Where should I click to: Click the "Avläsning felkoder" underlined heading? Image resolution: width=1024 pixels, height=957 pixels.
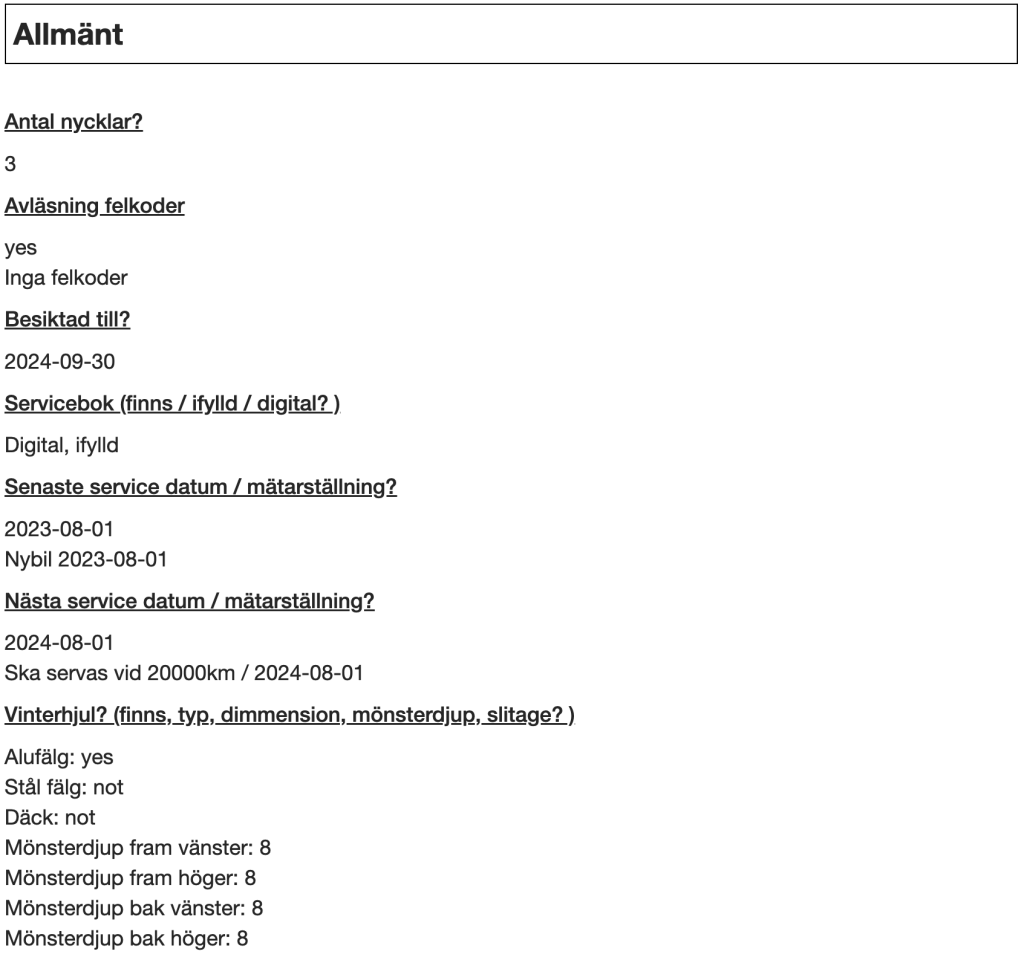point(94,206)
